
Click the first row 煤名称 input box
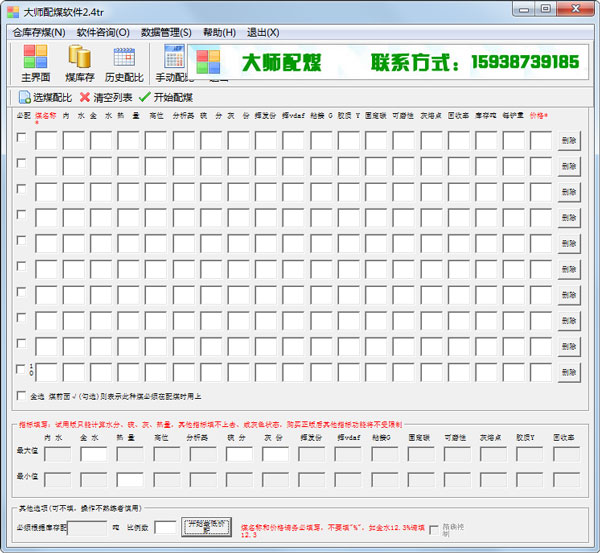46,140
